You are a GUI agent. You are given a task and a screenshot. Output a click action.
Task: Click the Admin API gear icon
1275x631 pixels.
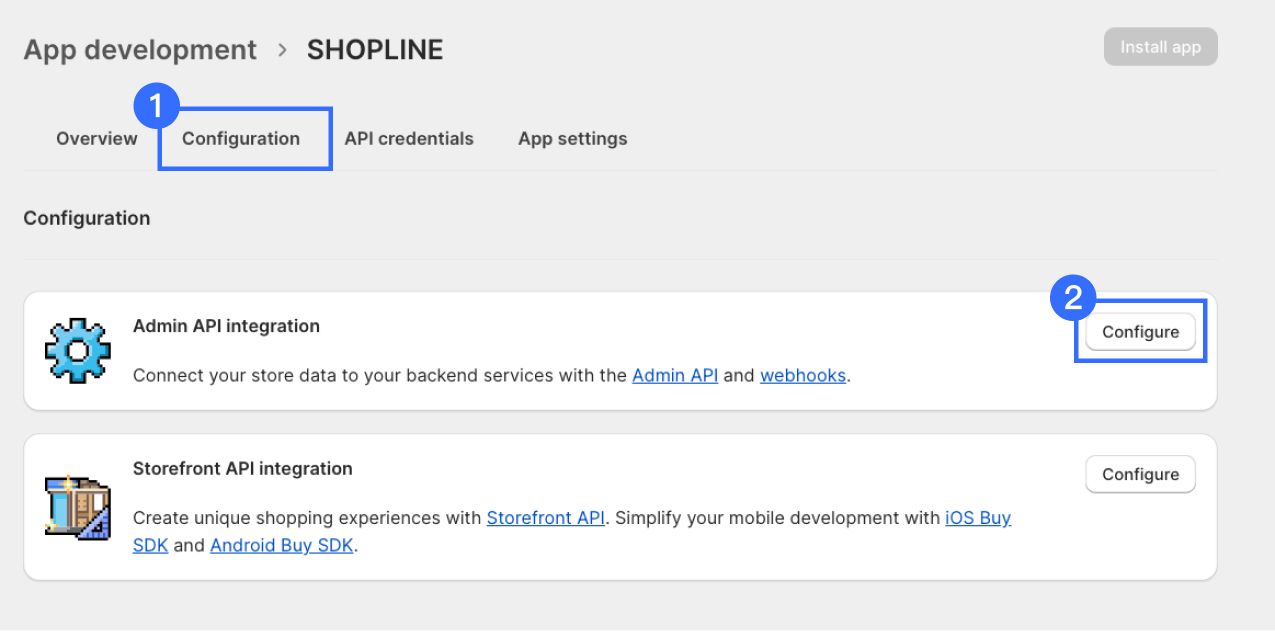point(78,350)
